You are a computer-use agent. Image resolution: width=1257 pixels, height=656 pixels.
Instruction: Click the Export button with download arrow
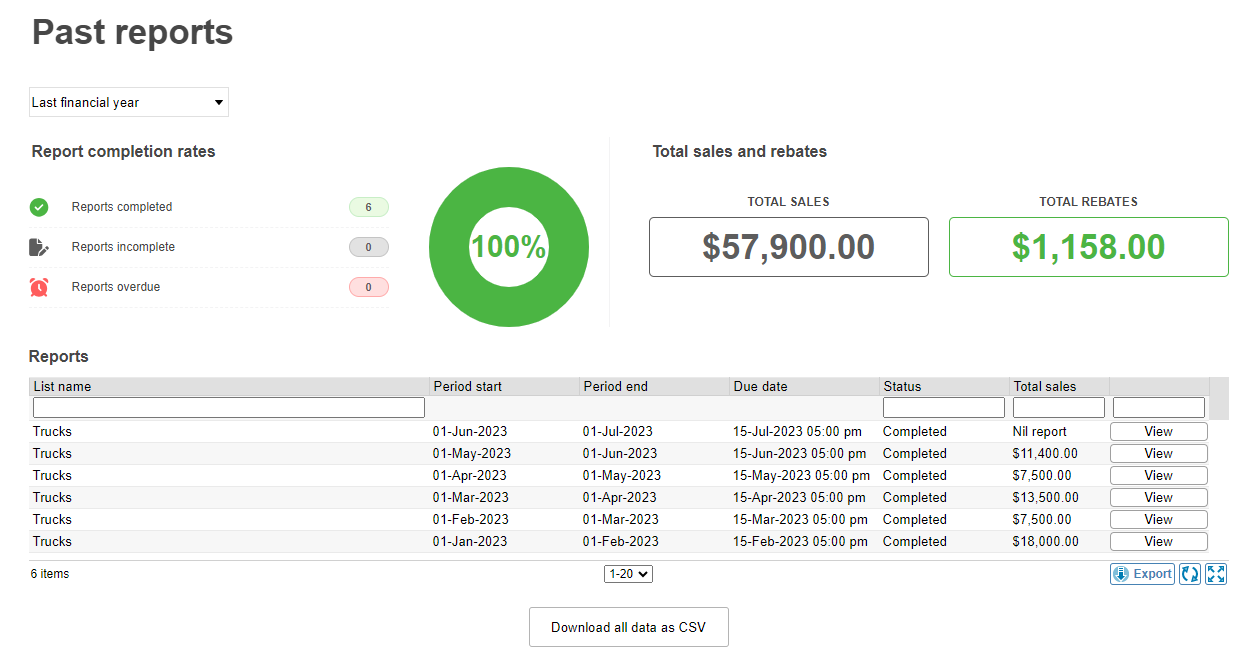click(x=1142, y=574)
